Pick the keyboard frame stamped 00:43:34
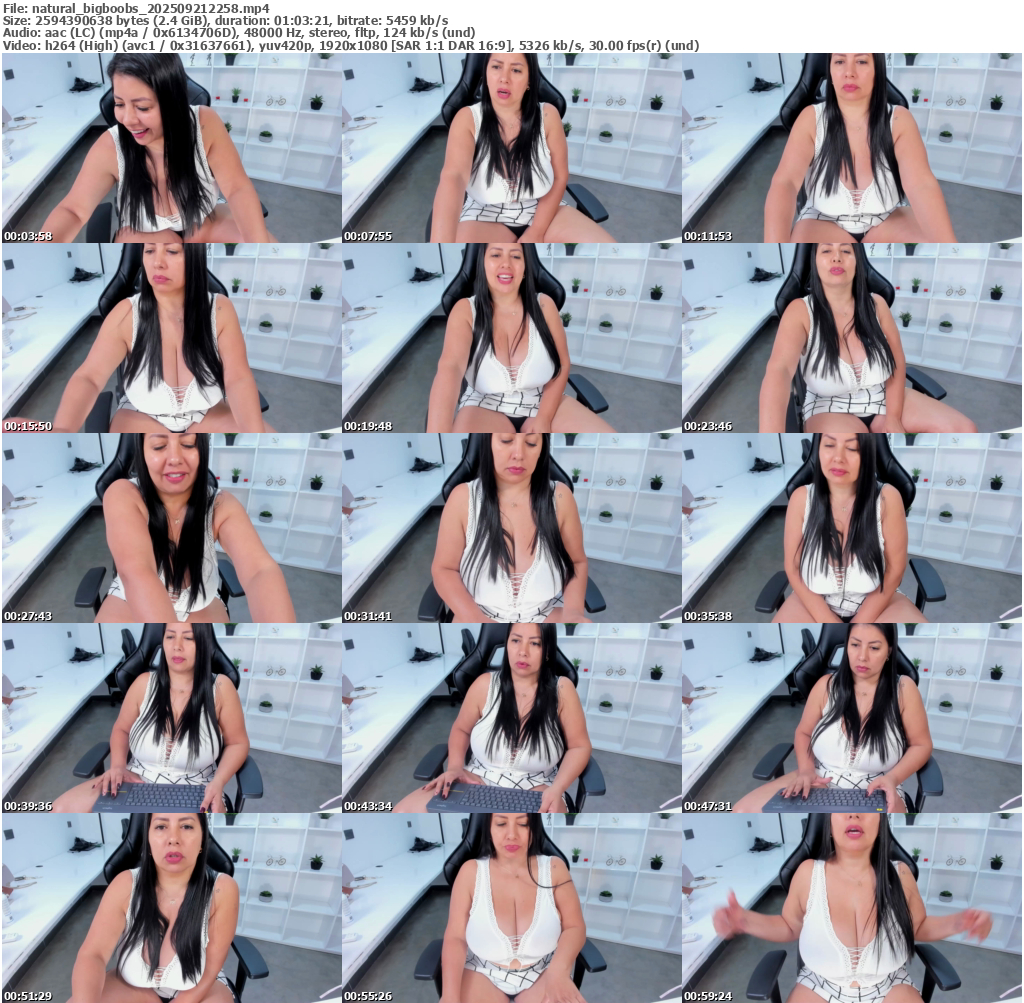The image size is (1024, 1003). 512,718
